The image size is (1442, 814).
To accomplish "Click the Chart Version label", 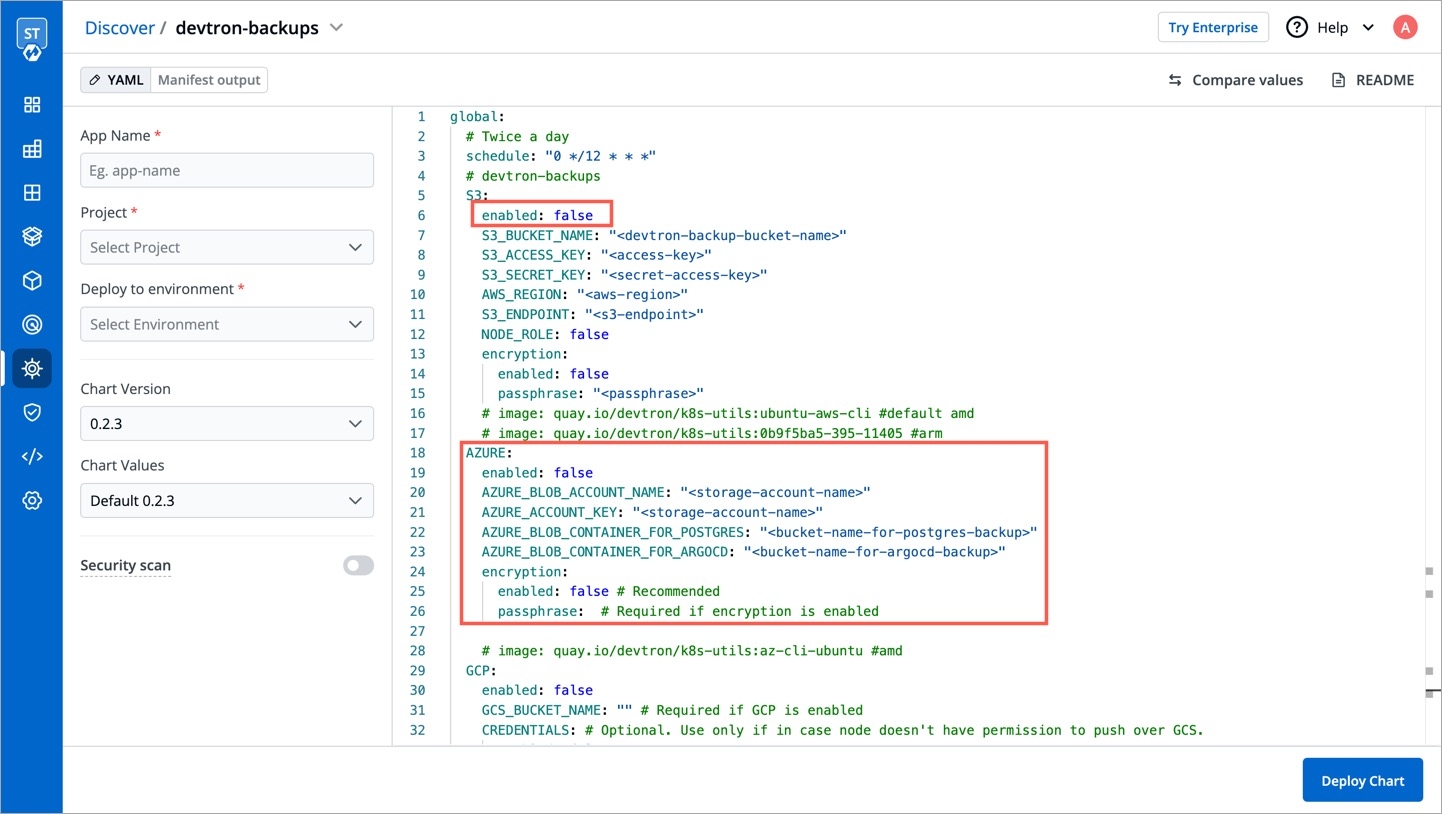I will pos(125,389).
